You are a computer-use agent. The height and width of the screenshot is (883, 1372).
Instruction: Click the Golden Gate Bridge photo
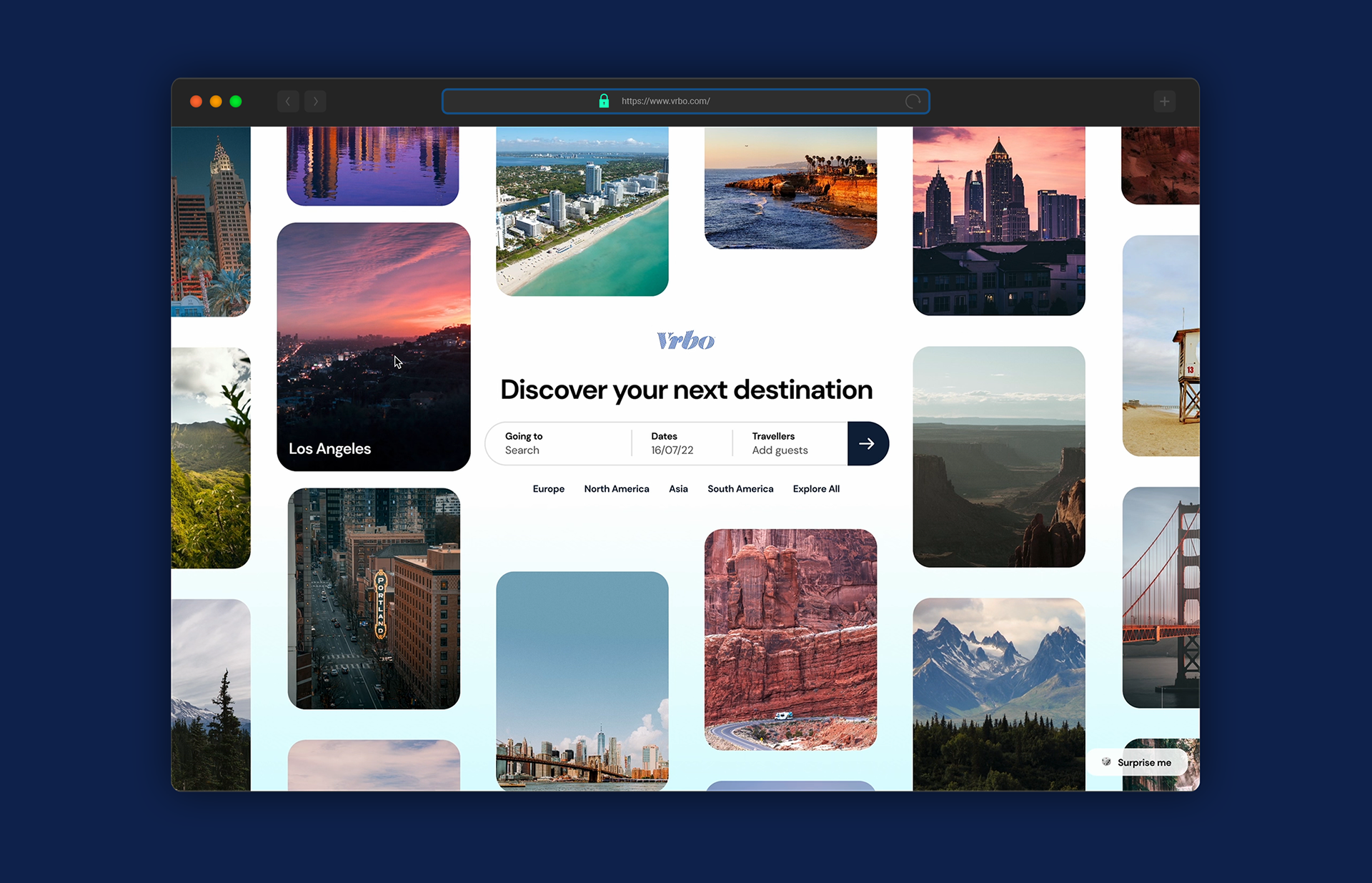pyautogui.click(x=1161, y=597)
